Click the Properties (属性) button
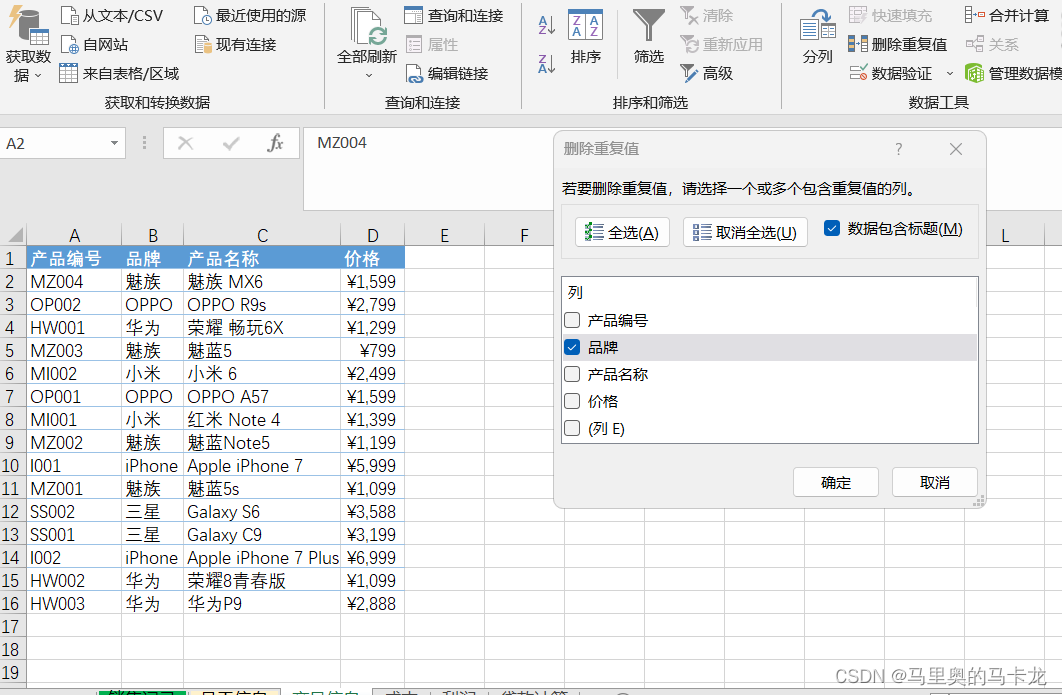 tap(432, 45)
